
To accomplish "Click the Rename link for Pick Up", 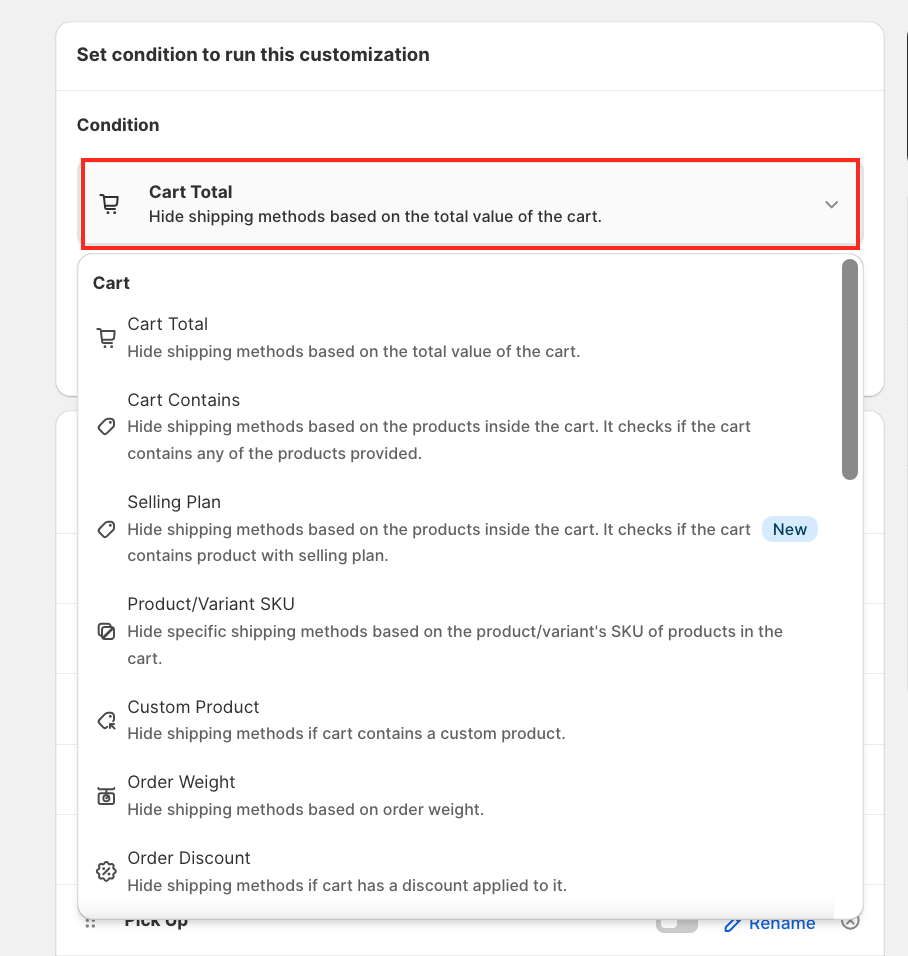I will [770, 924].
